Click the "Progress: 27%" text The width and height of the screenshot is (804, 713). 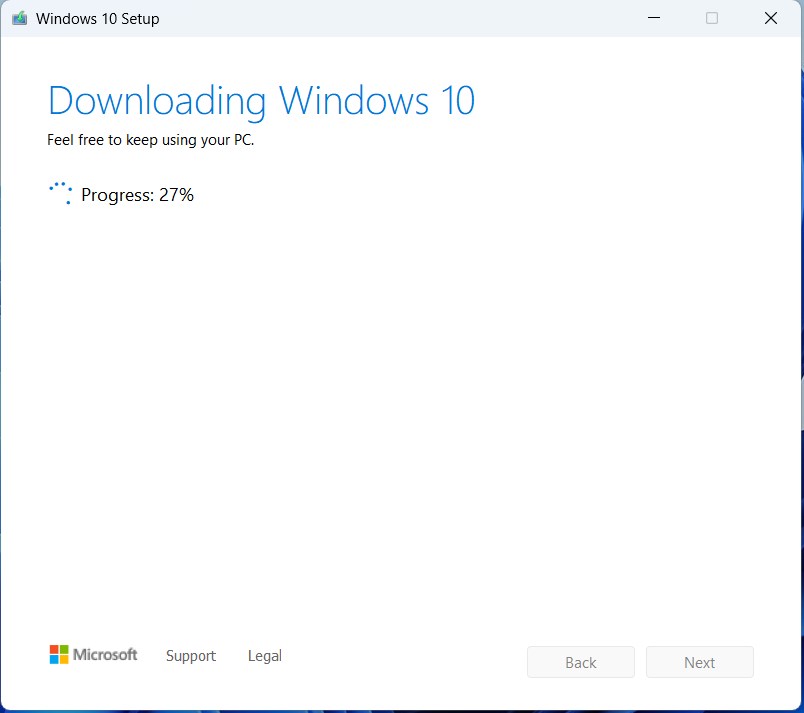point(137,195)
